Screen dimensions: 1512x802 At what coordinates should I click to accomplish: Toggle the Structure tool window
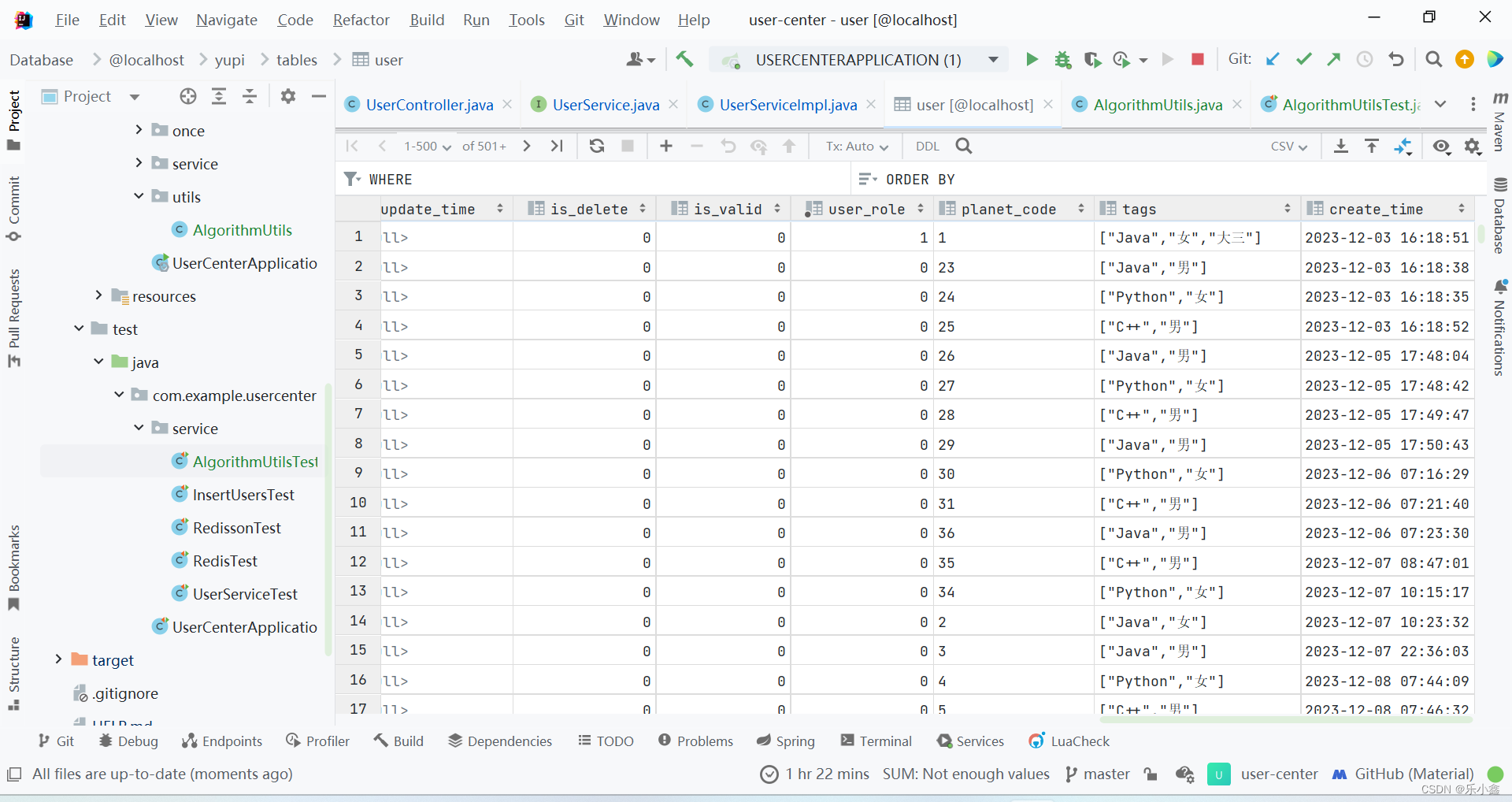14,674
